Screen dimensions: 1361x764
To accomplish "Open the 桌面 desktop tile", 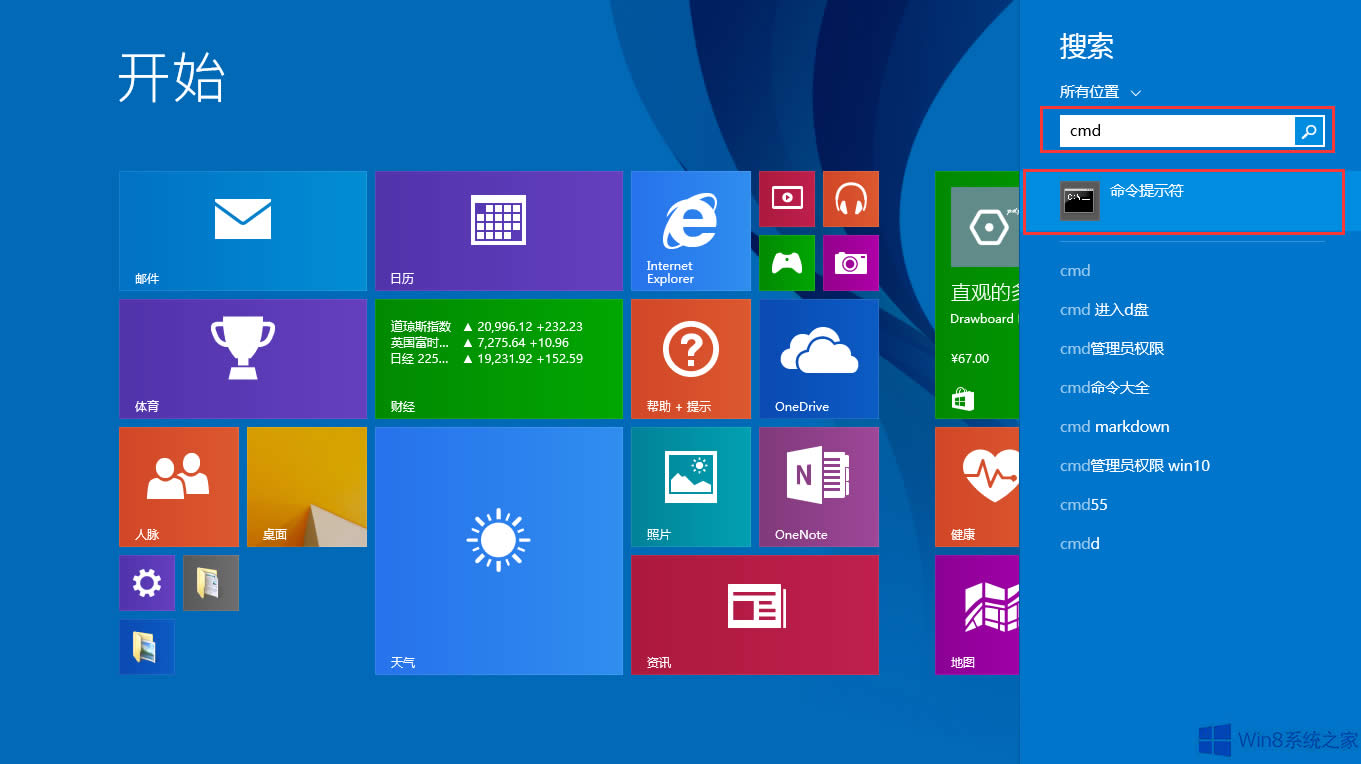I will click(306, 487).
